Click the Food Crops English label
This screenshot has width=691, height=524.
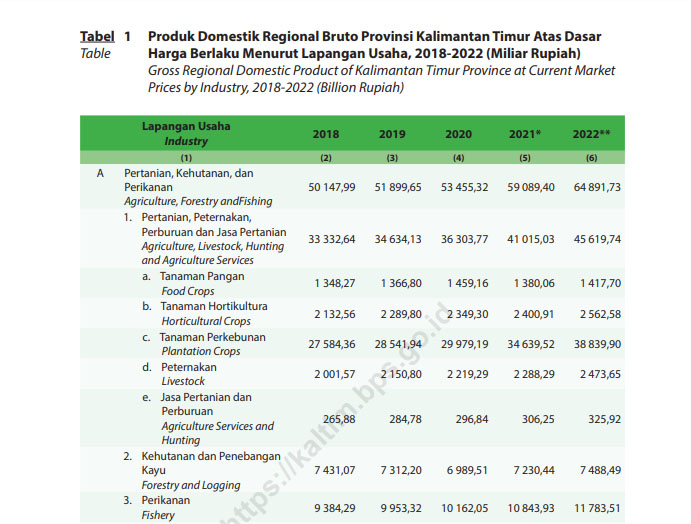[x=188, y=291]
